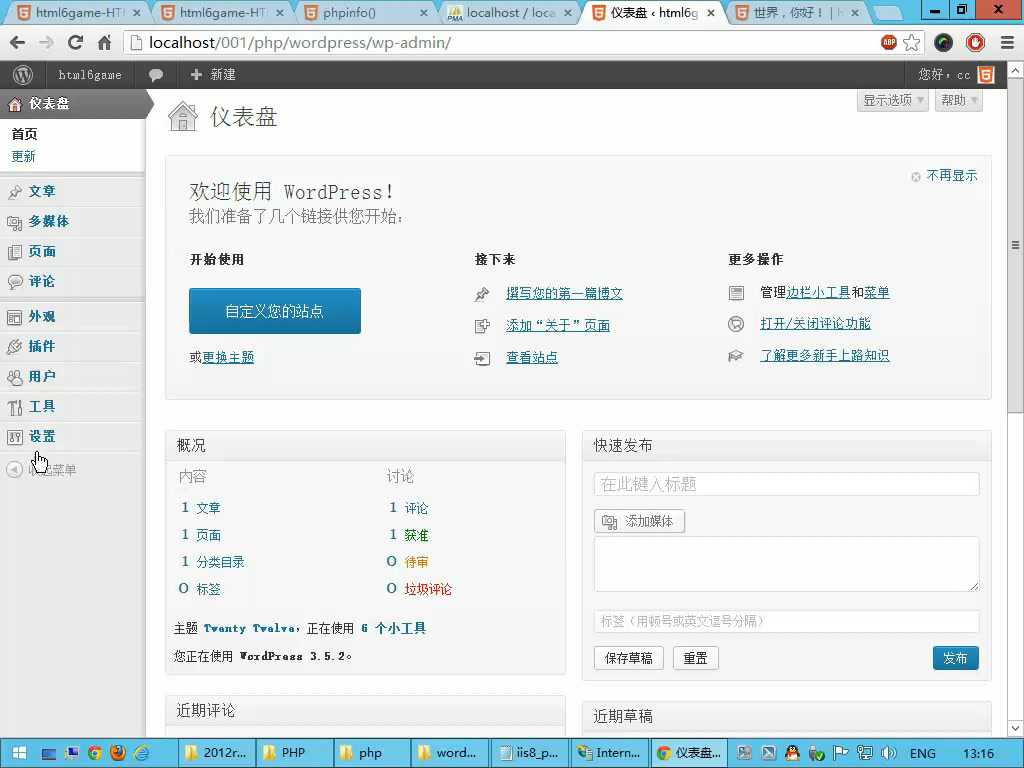This screenshot has width=1024, height=768.
Task: Click the Twenty Twelve theme link
Action: coord(249,628)
